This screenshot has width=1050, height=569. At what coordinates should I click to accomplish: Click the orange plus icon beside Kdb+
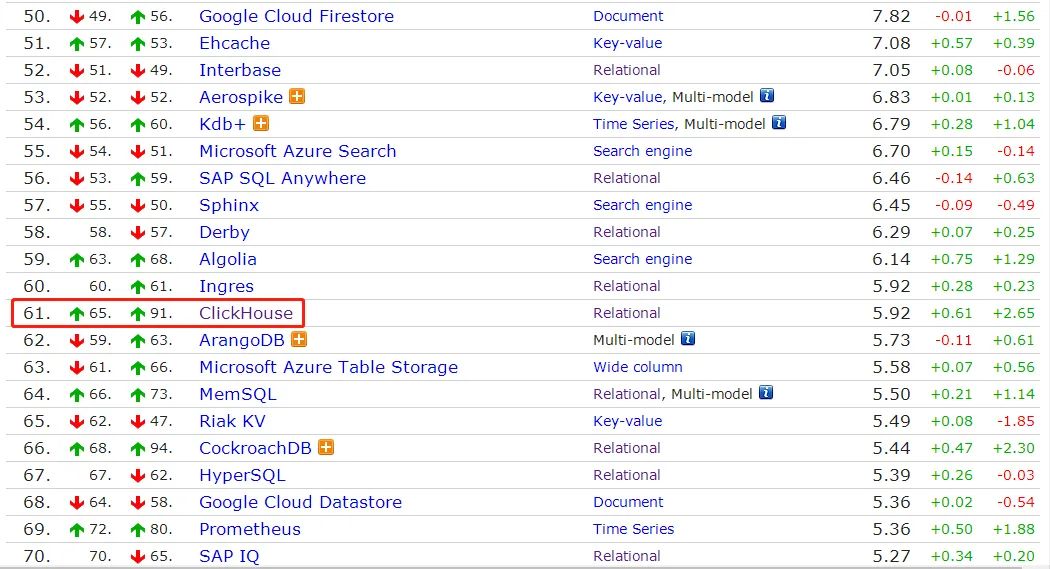(261, 124)
